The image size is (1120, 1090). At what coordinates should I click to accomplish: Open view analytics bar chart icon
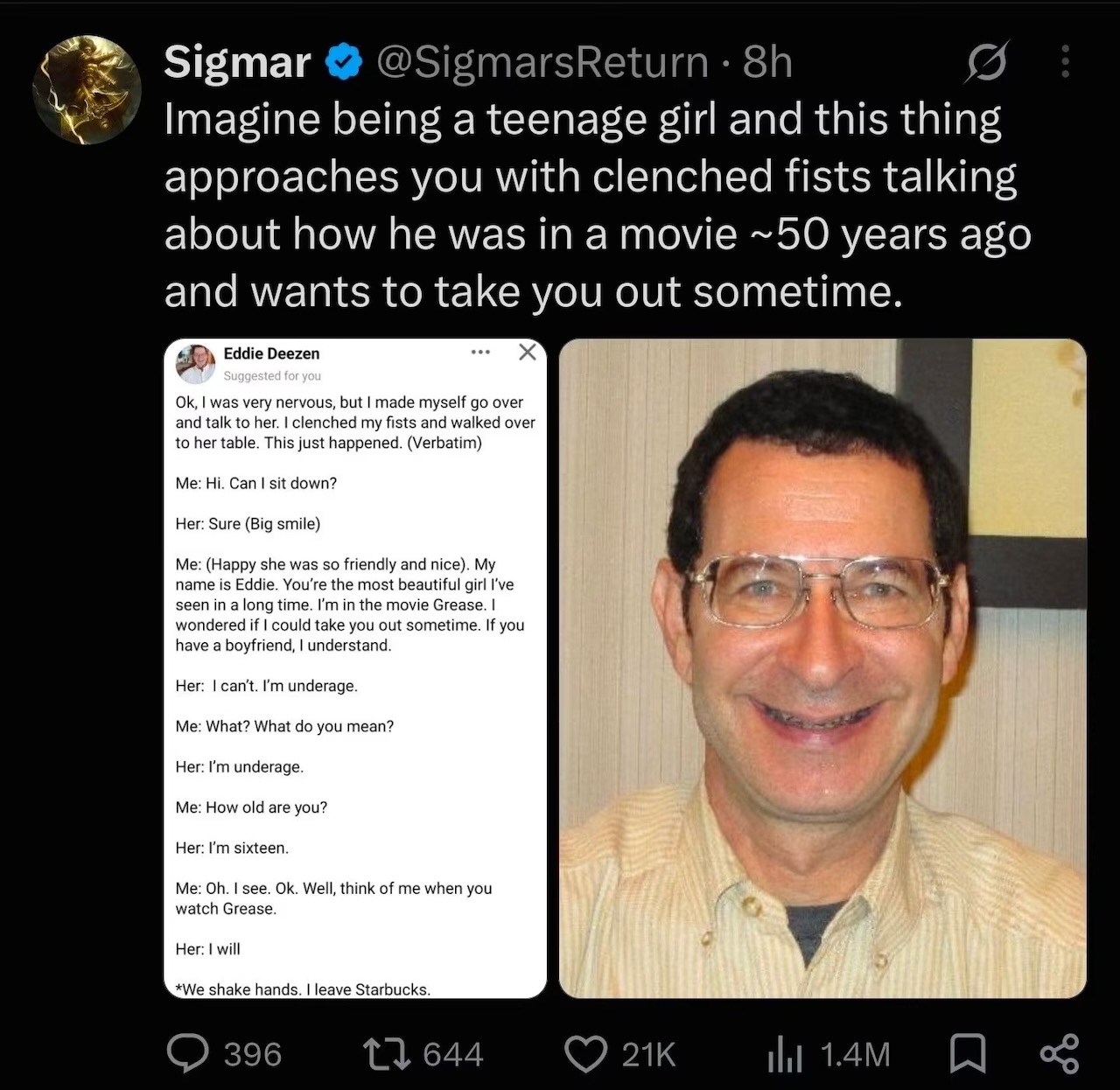(785, 1055)
